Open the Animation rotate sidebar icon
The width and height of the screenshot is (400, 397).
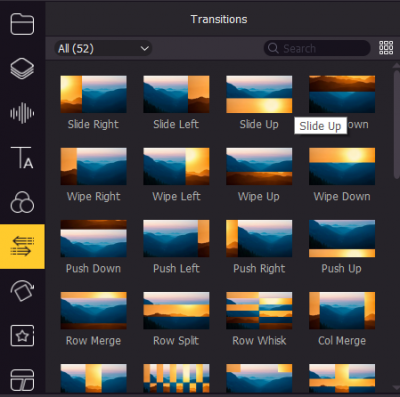(x=22, y=291)
